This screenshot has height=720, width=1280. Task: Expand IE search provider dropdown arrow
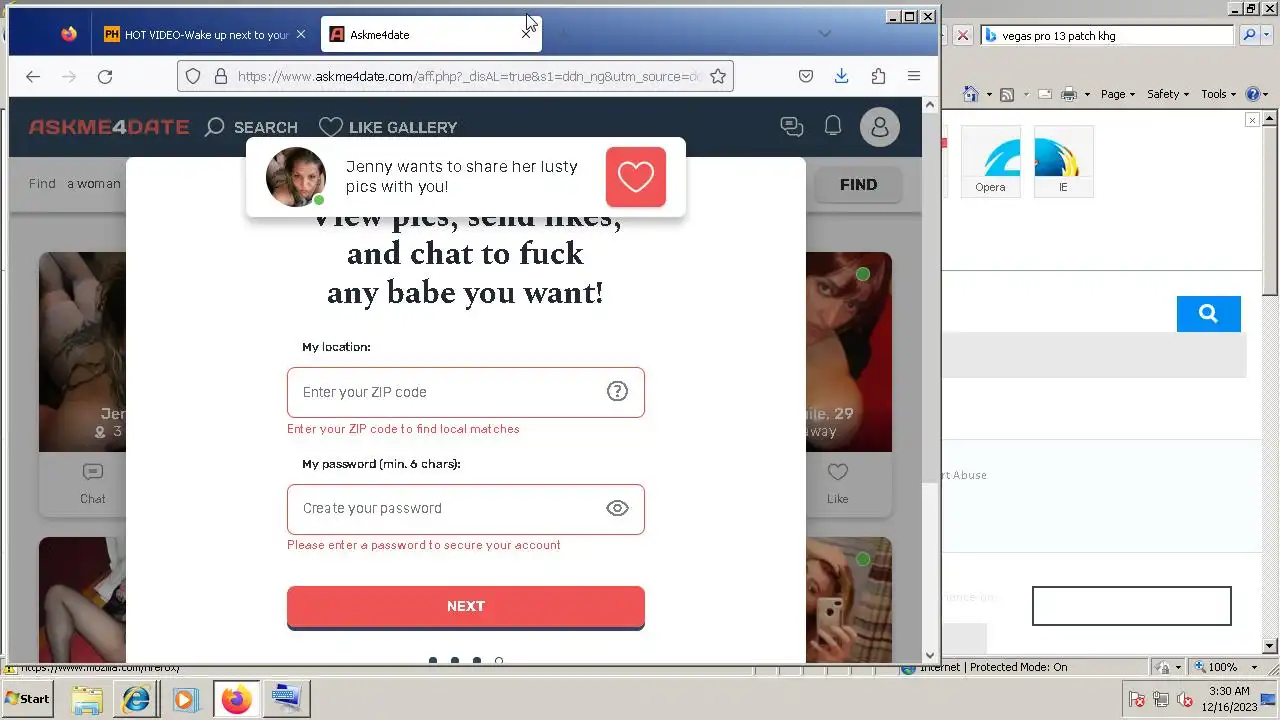(1267, 35)
